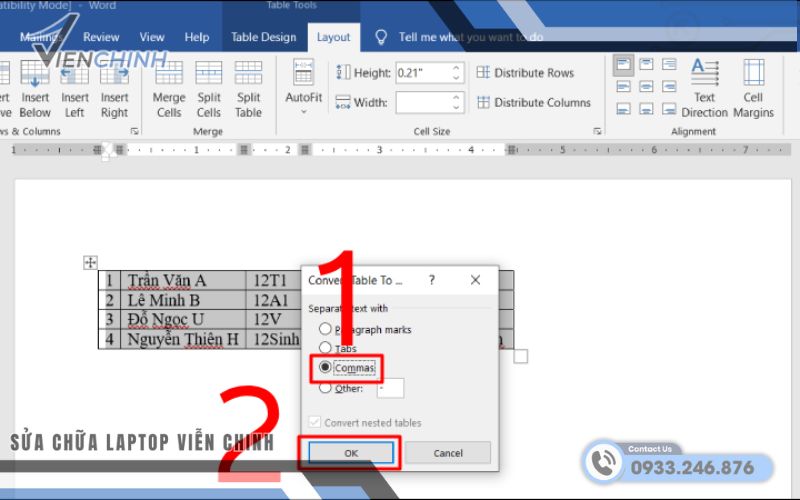
Task: Select Tabs radio option
Action: pos(325,348)
